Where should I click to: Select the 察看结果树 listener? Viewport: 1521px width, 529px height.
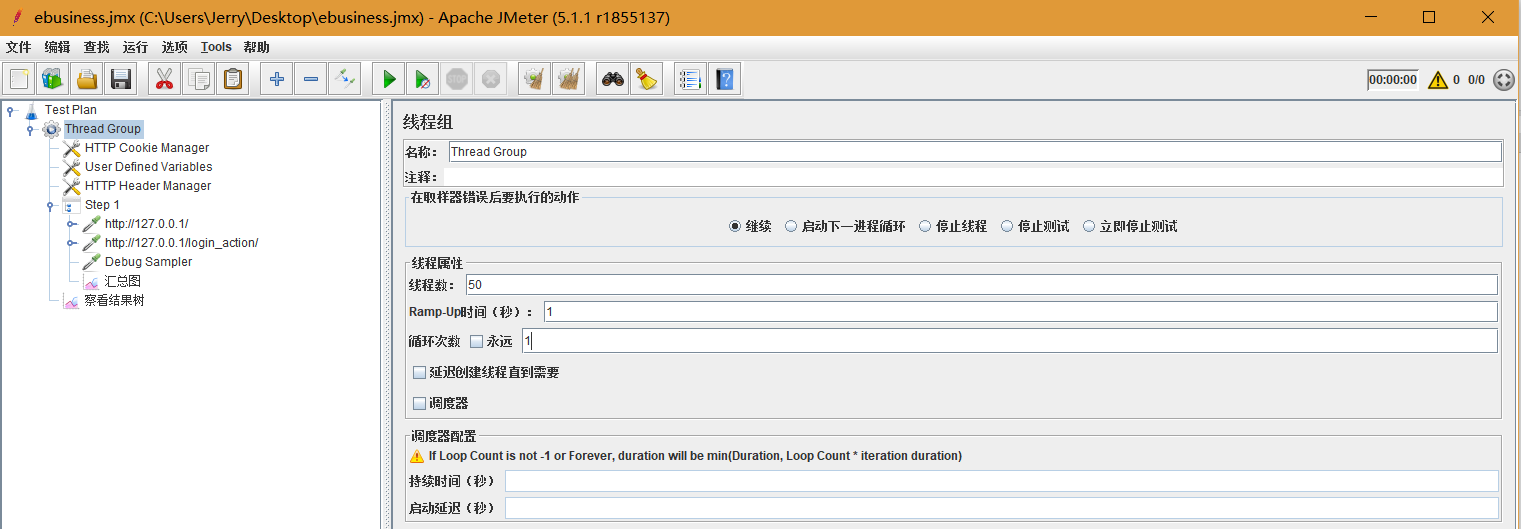click(114, 300)
